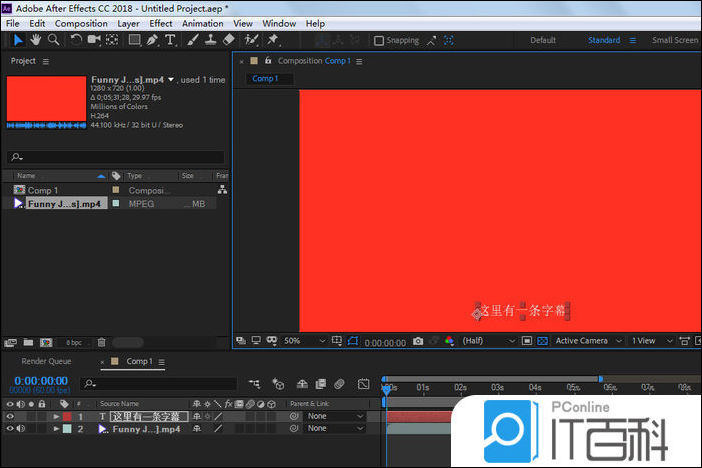Take a snapshot with camera icon
This screenshot has height=468, width=702.
tap(418, 341)
